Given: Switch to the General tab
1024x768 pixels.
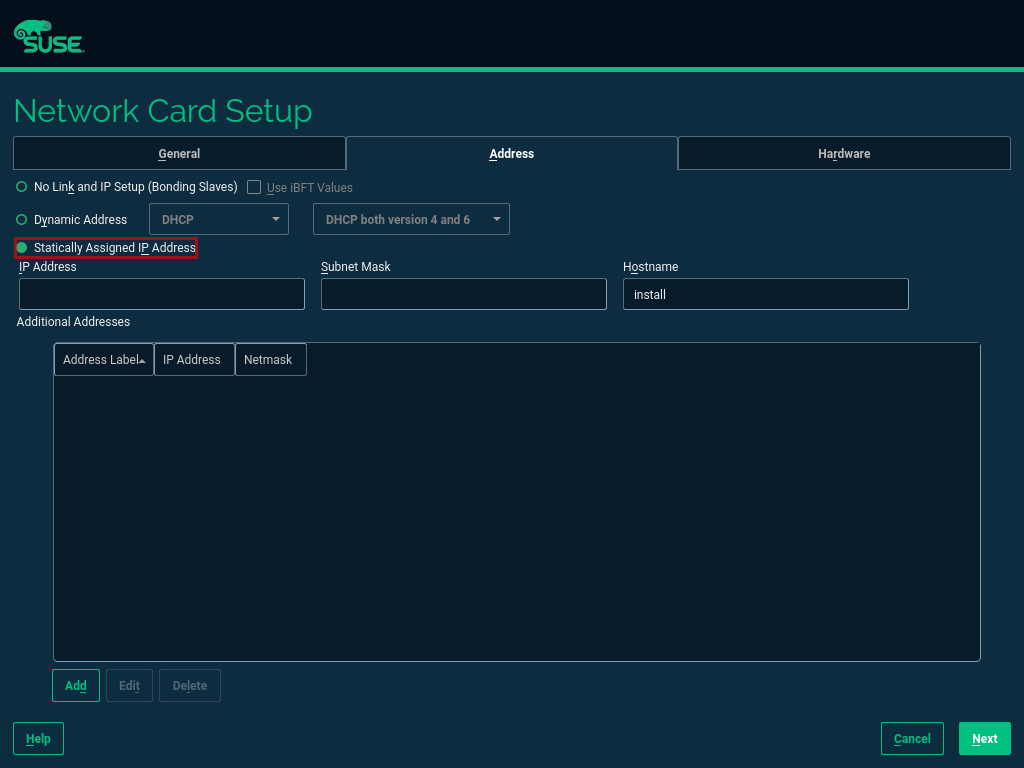Looking at the screenshot, I should point(179,154).
